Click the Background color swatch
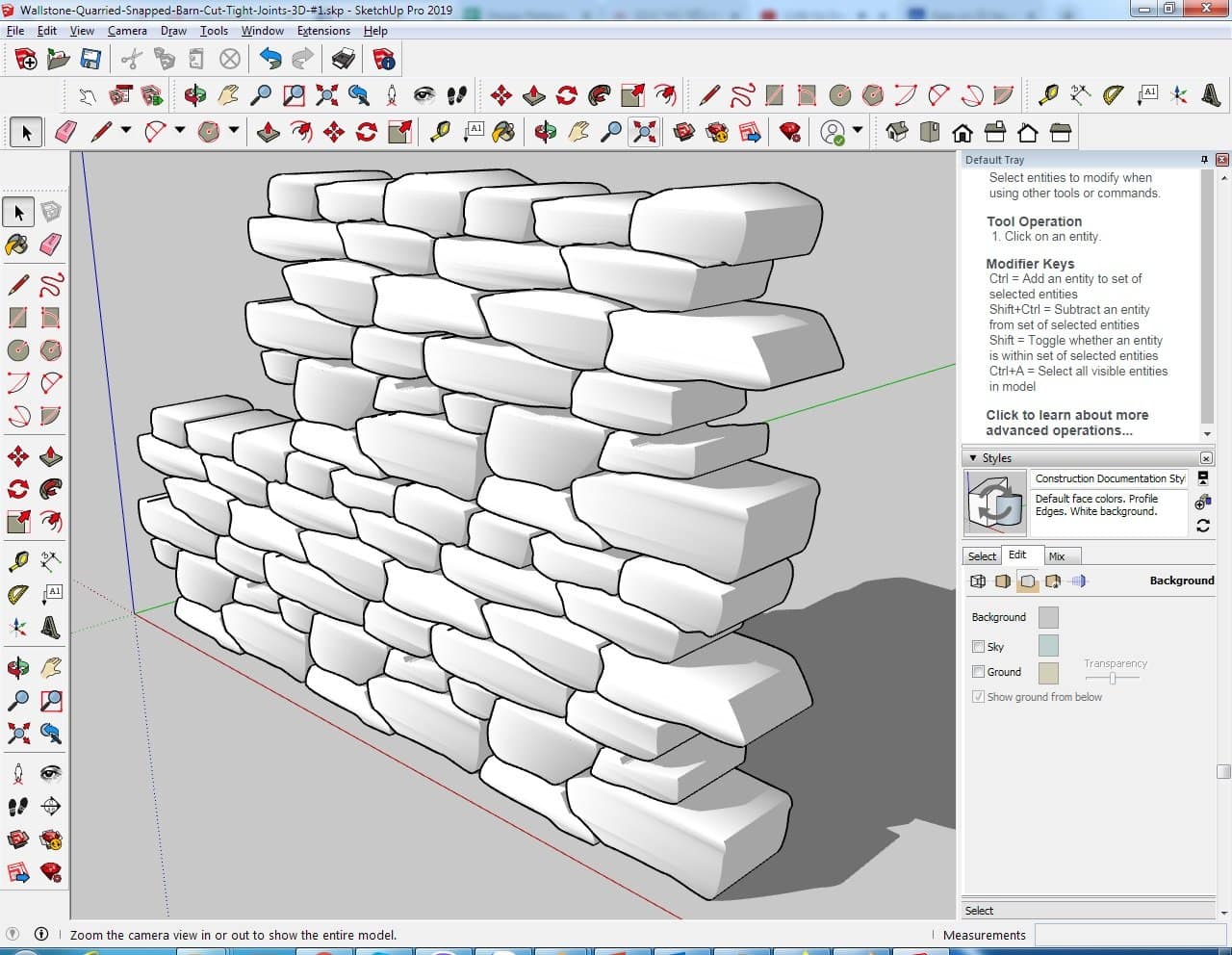 [1048, 617]
